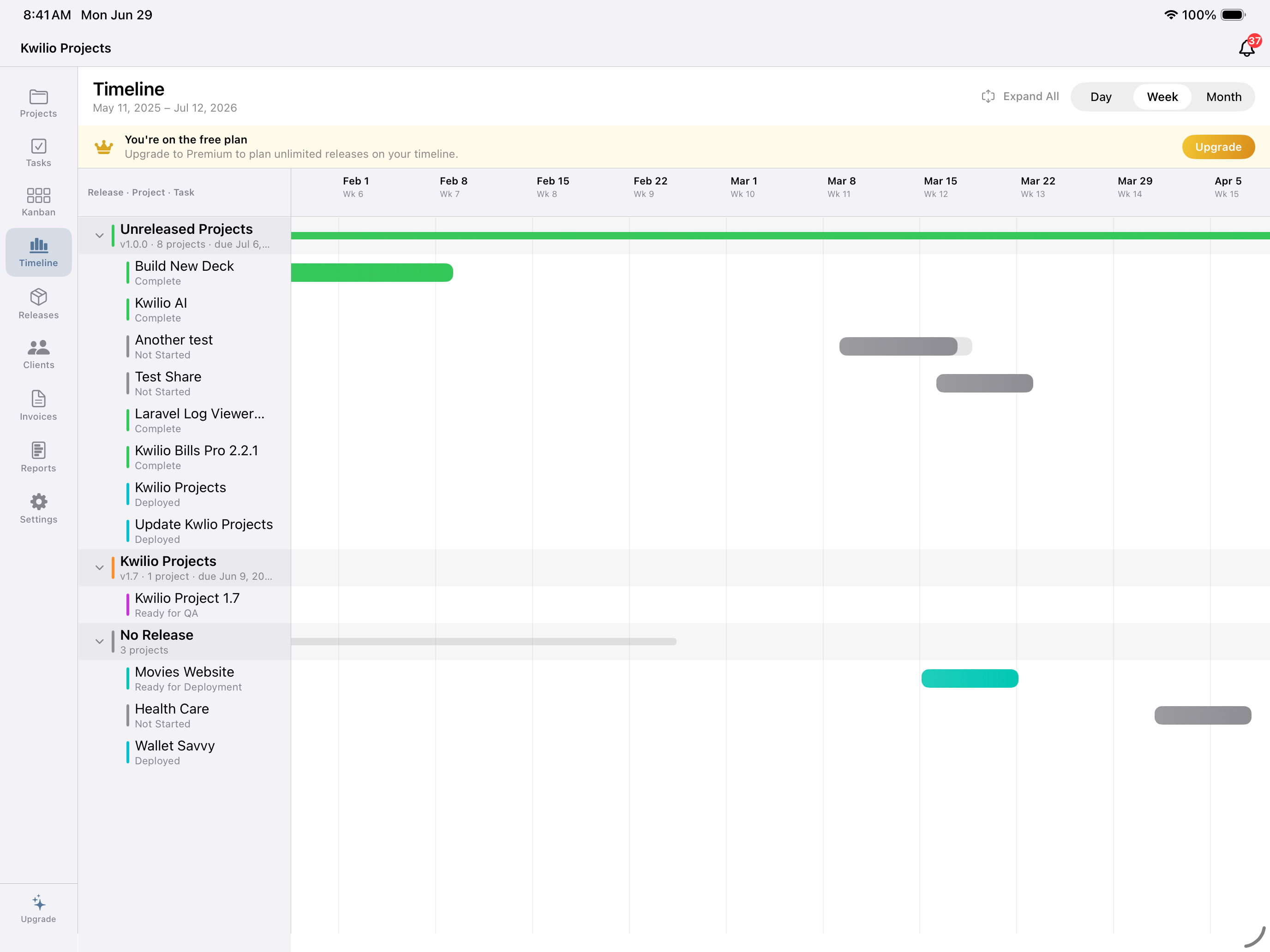
Task: Select the Kwilio AI project row
Action: (184, 309)
